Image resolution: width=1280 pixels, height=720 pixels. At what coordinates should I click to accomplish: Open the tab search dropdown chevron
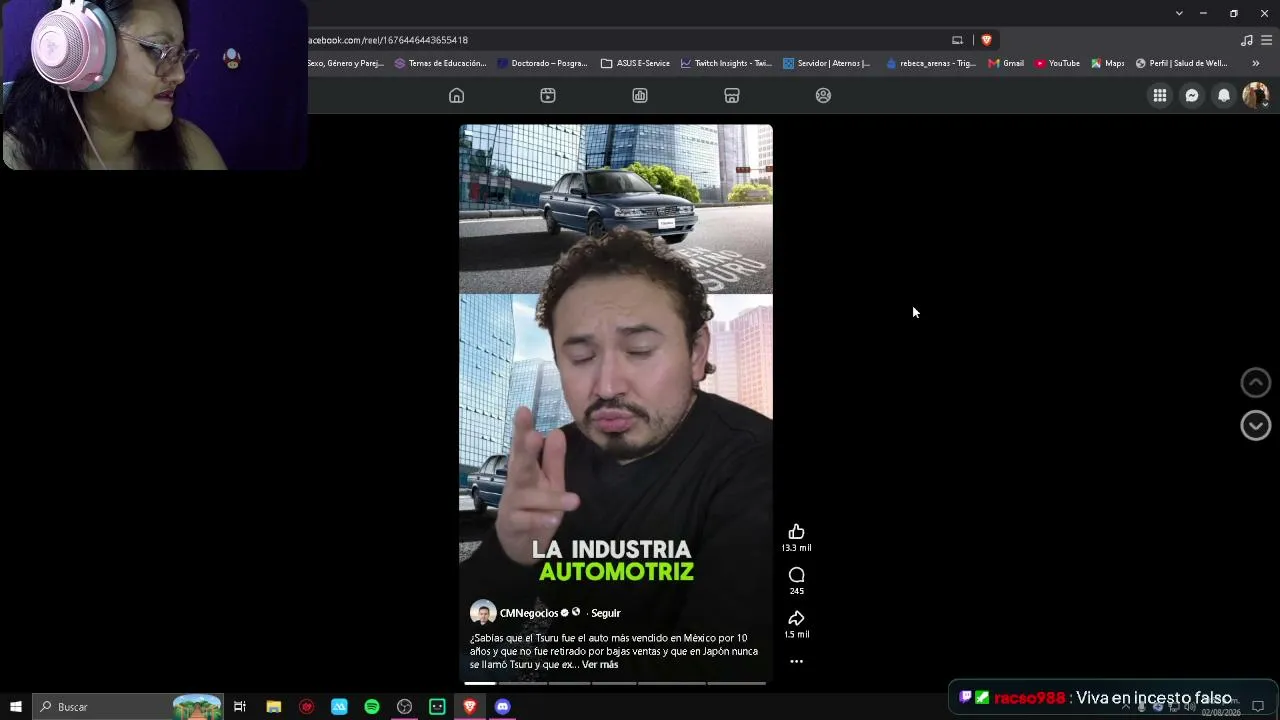pyautogui.click(x=1179, y=13)
